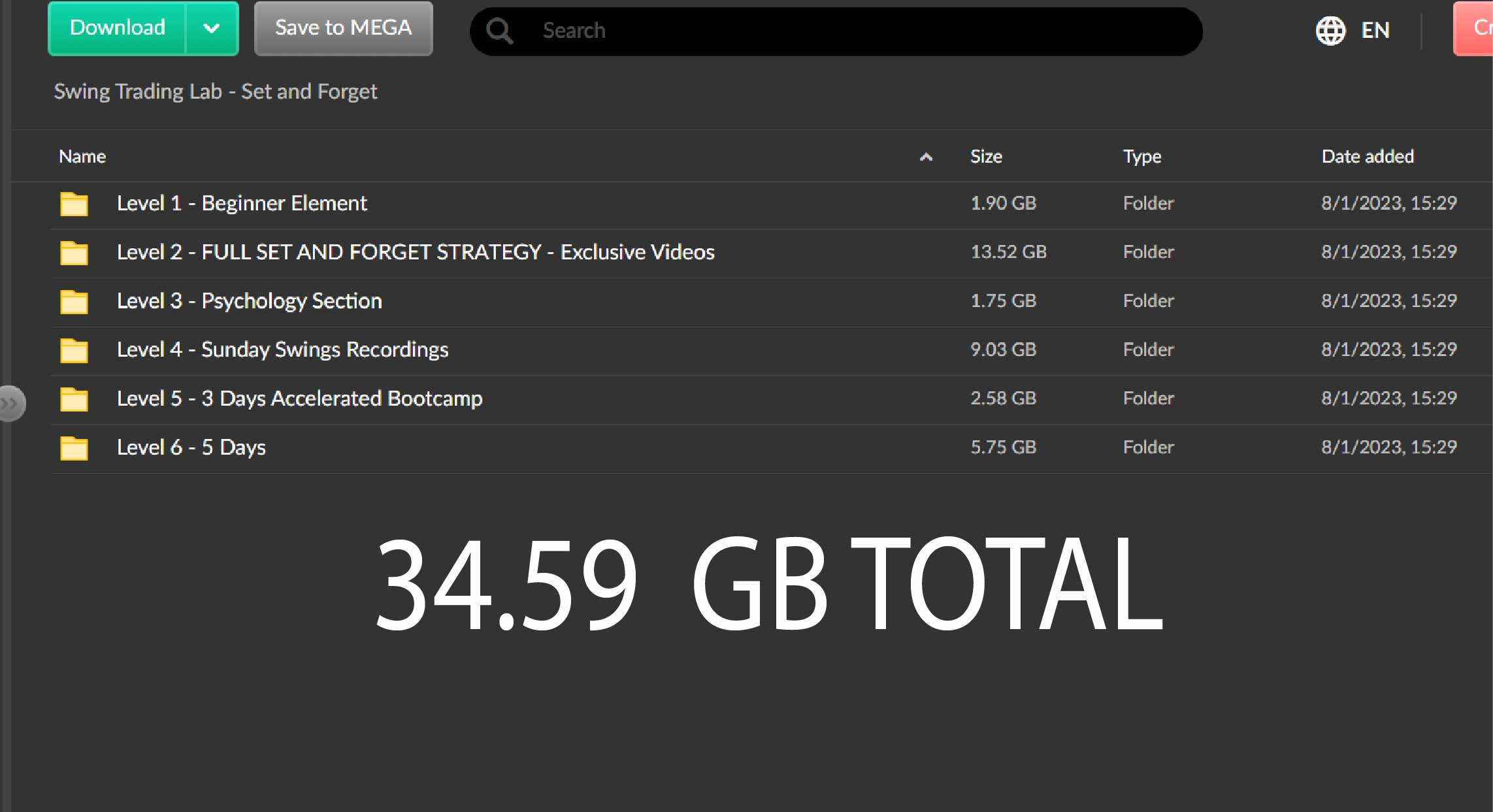Click folder icon for Level 6 - 5 Days
Viewport: 1493px width, 812px height.
tap(74, 448)
